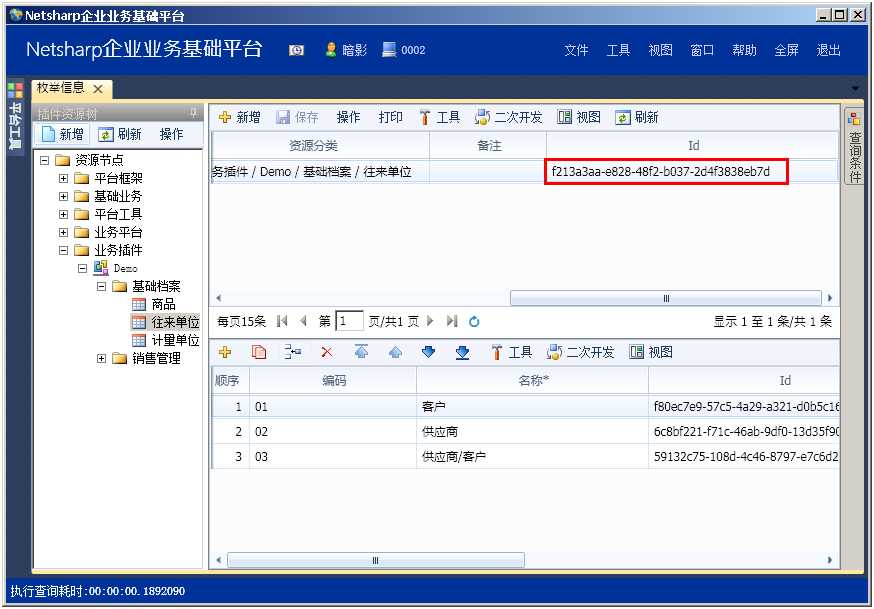Open 工具 in the detail grid toolbar
This screenshot has height=609, width=874.
pos(511,352)
